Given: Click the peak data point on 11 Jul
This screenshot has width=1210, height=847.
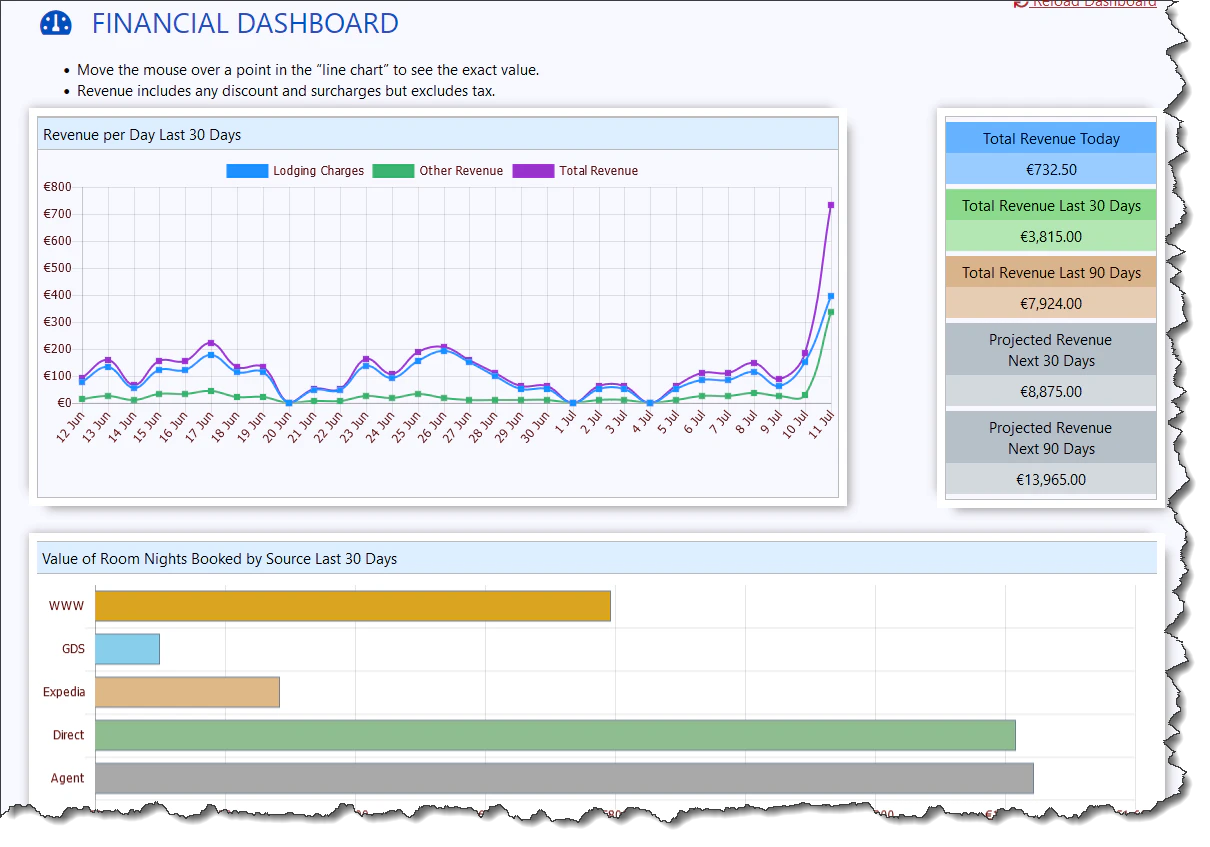Looking at the screenshot, I should tap(833, 206).
